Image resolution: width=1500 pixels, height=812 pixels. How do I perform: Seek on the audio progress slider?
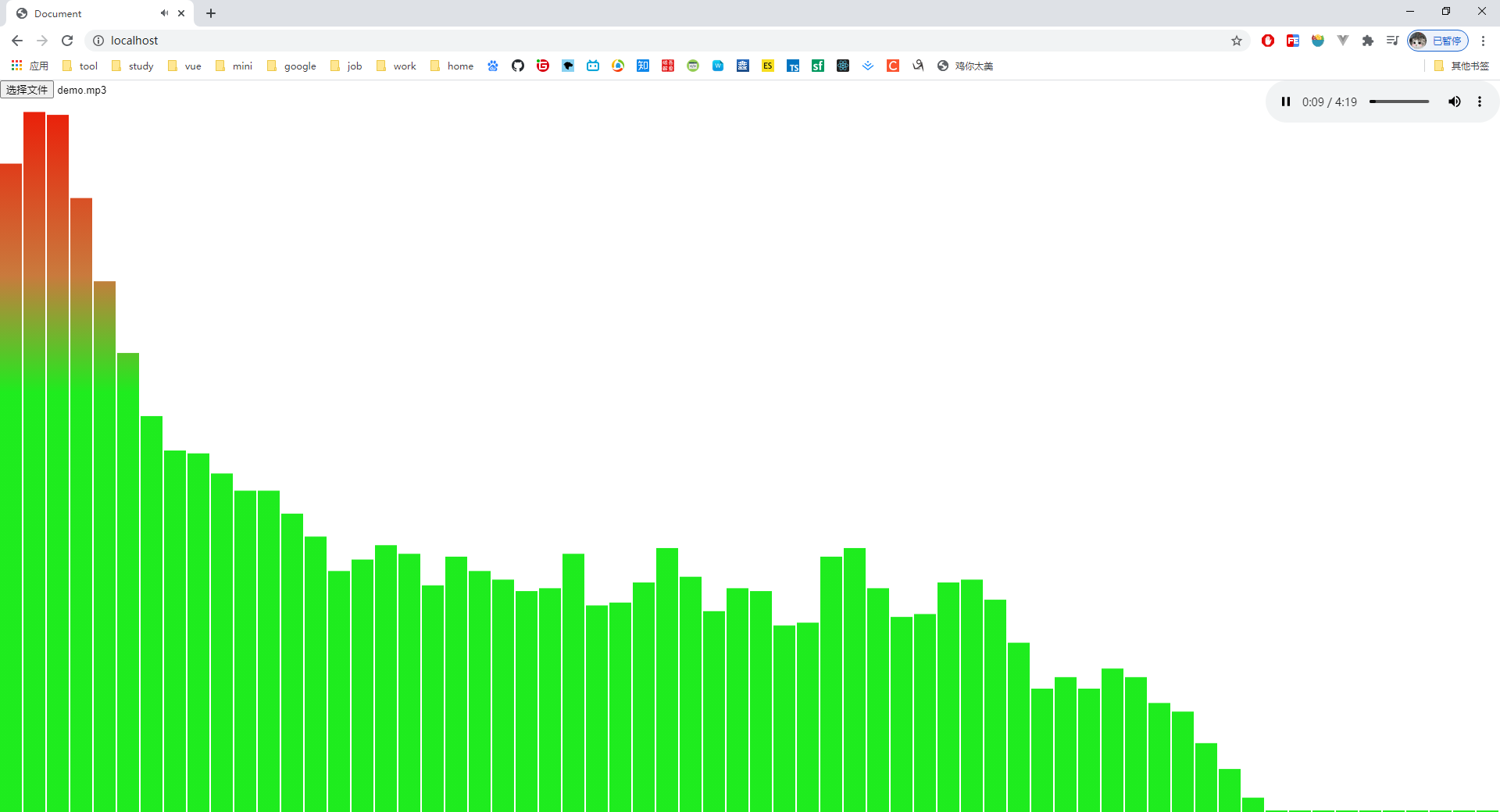coord(1398,101)
